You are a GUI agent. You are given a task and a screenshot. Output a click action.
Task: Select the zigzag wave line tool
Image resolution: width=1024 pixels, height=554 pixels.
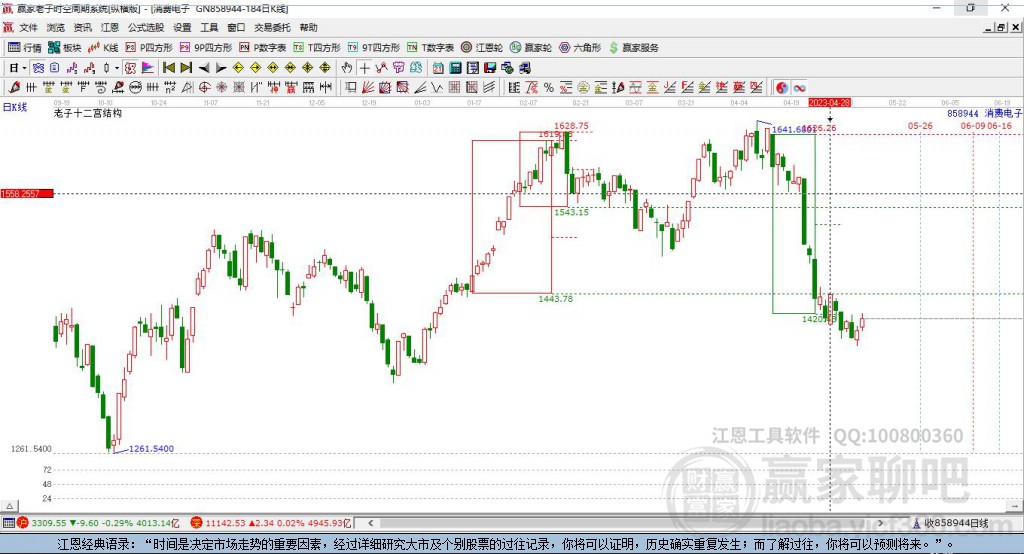(436, 88)
